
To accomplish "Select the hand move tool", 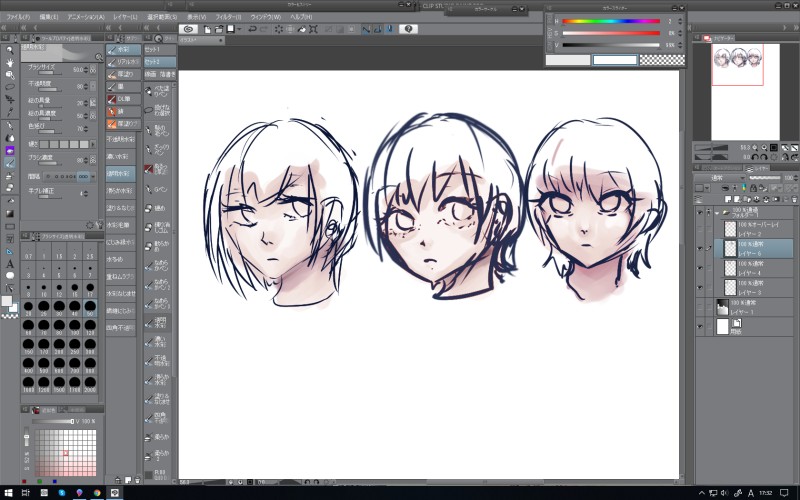I will [x=10, y=62].
